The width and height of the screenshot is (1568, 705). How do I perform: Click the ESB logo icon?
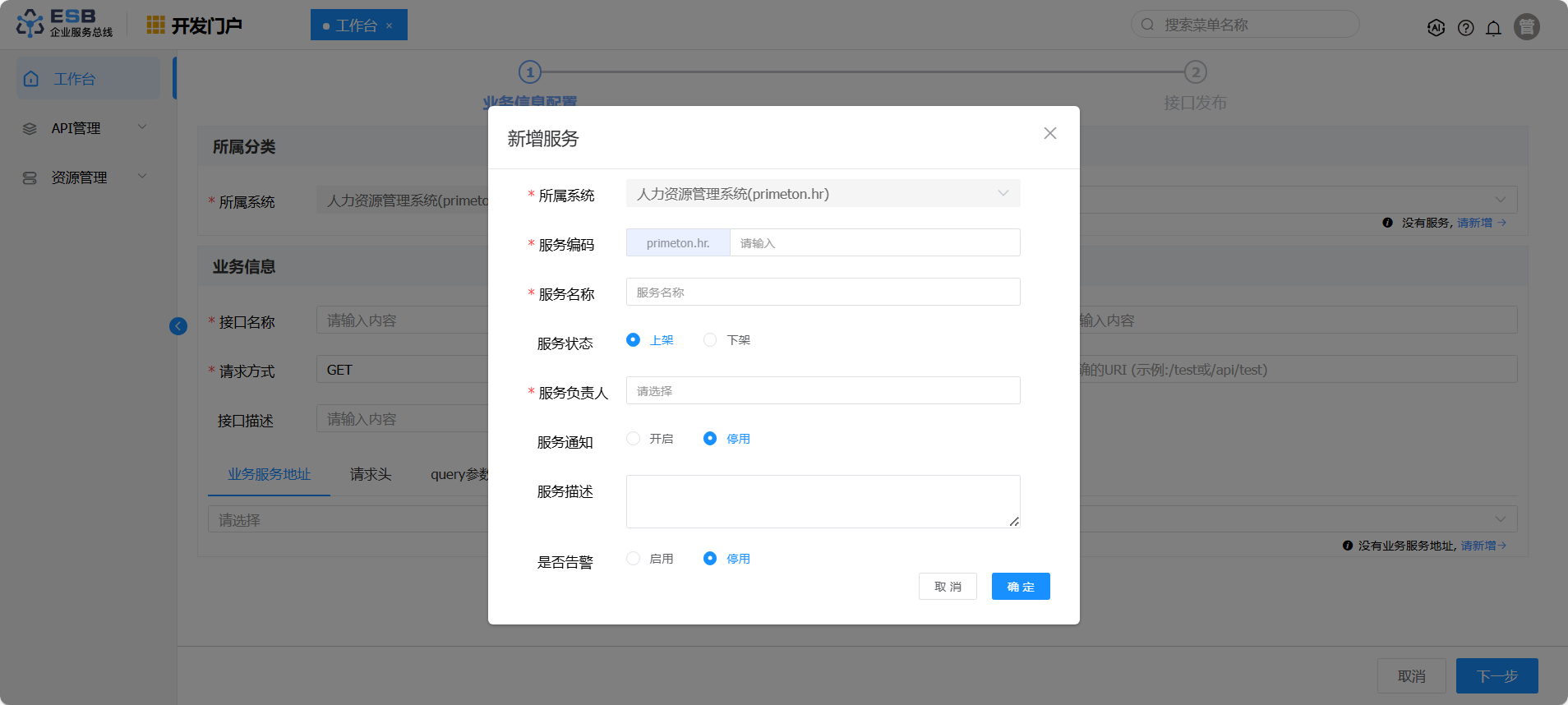[30, 24]
